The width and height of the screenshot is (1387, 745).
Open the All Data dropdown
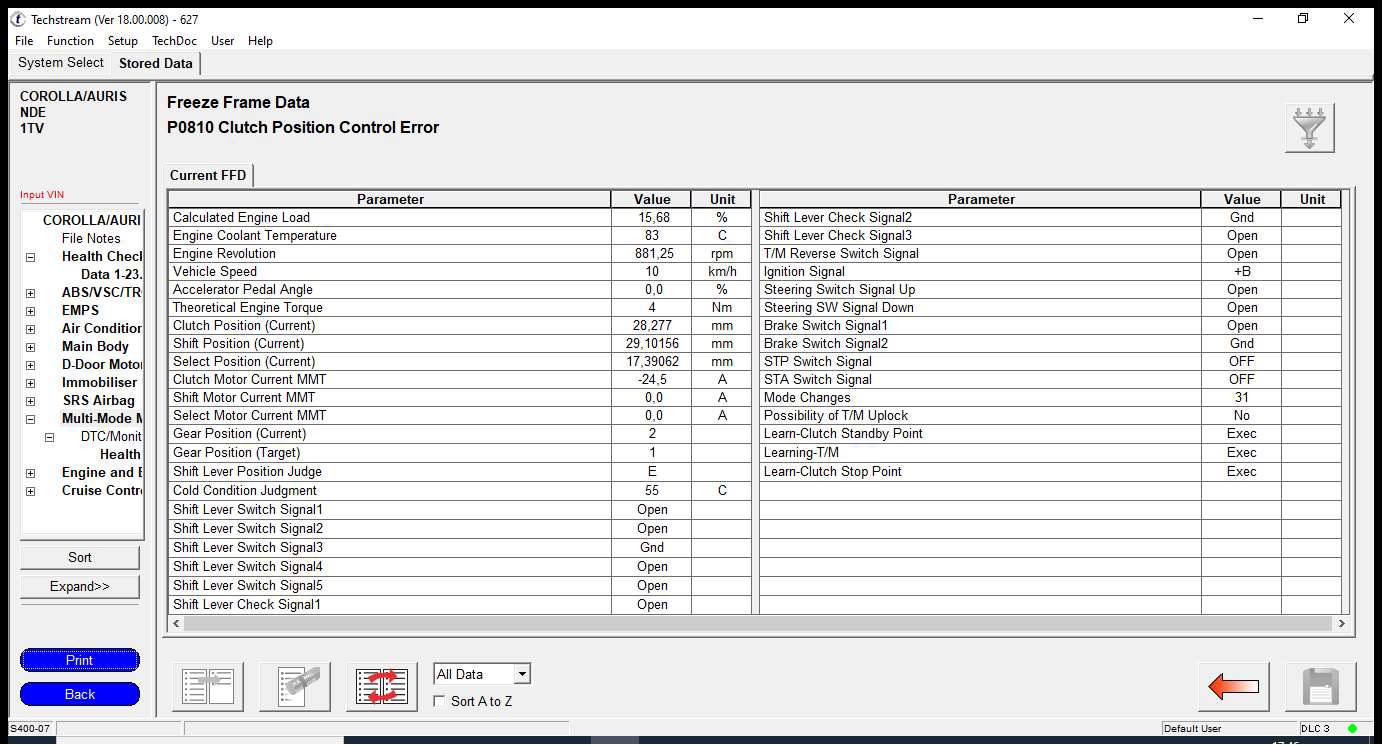click(521, 674)
